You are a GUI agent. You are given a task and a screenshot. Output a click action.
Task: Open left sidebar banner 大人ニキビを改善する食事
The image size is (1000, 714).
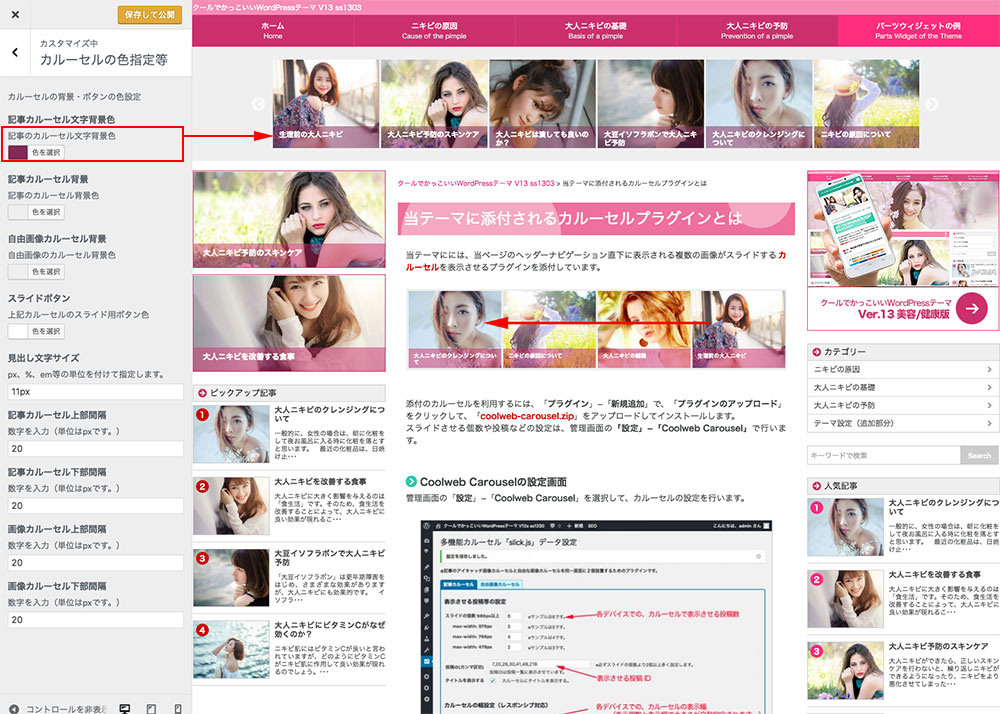pyautogui.click(x=289, y=323)
